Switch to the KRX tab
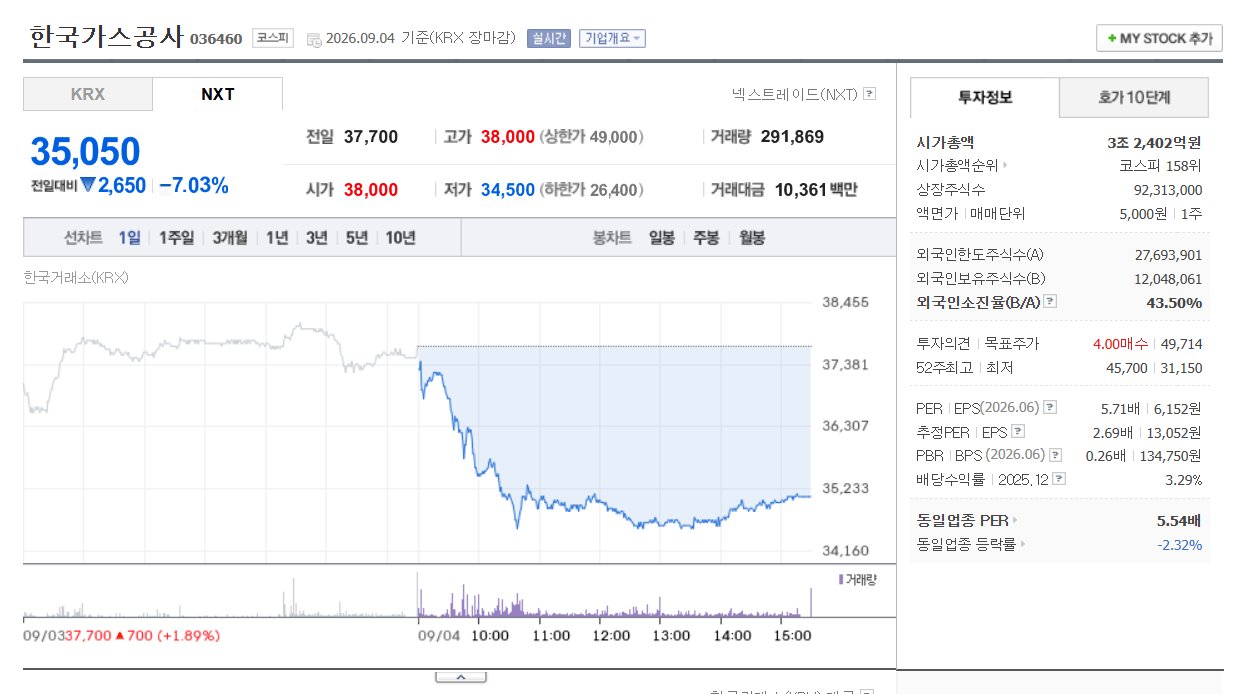This screenshot has width=1236, height=694. point(88,95)
